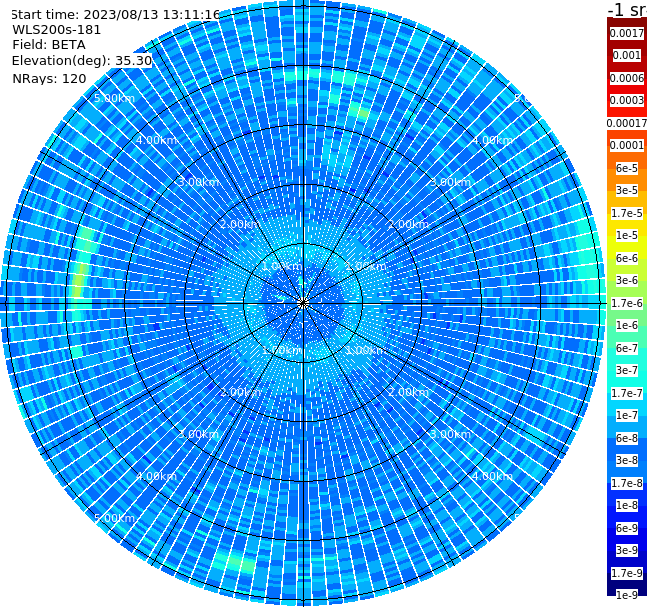Select the 0.00017 colorbar label
Image resolution: width=647 pixels, height=607 pixels.
(x=627, y=123)
